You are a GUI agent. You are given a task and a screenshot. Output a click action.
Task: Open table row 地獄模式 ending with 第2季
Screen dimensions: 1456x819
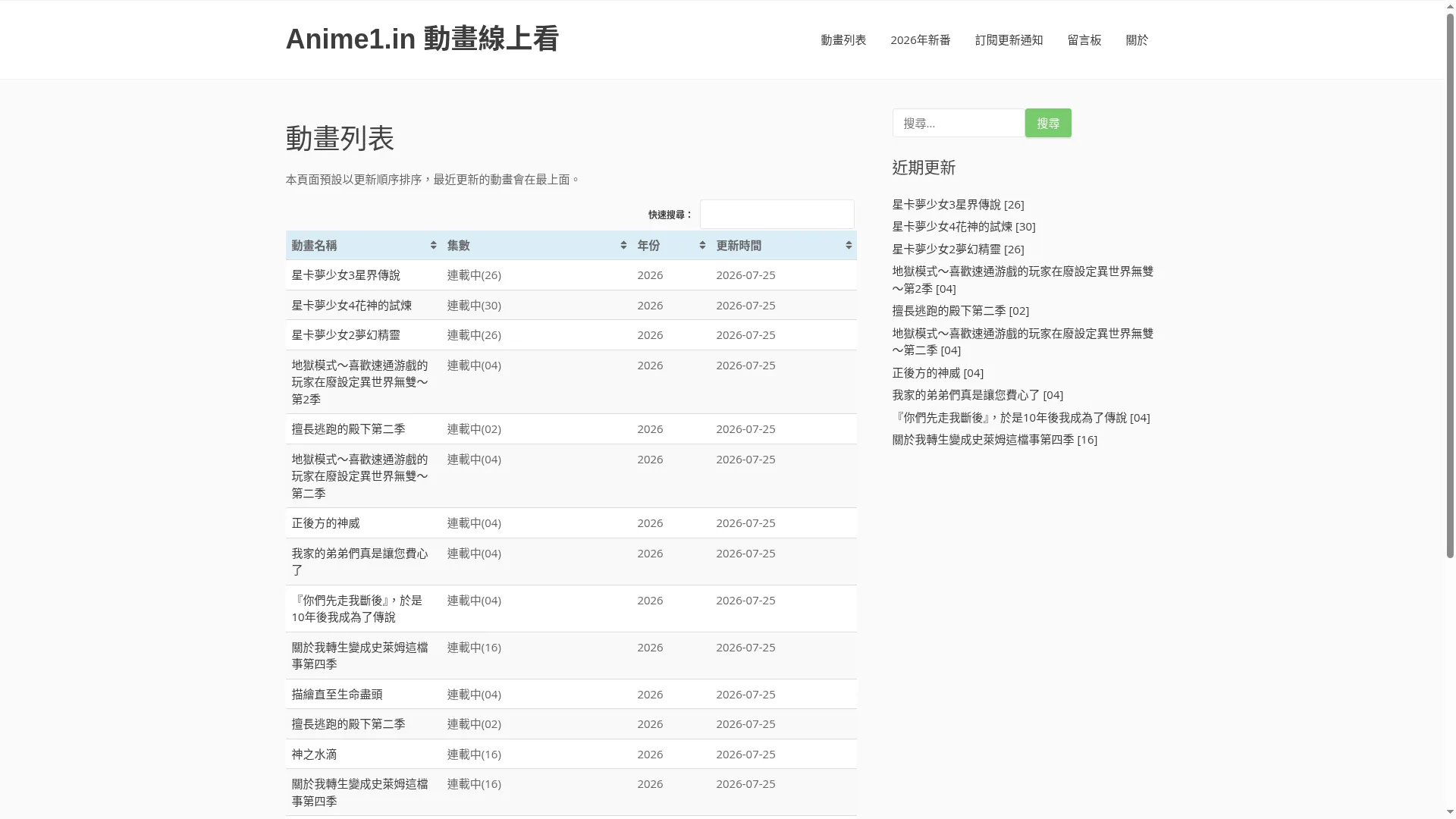[360, 382]
